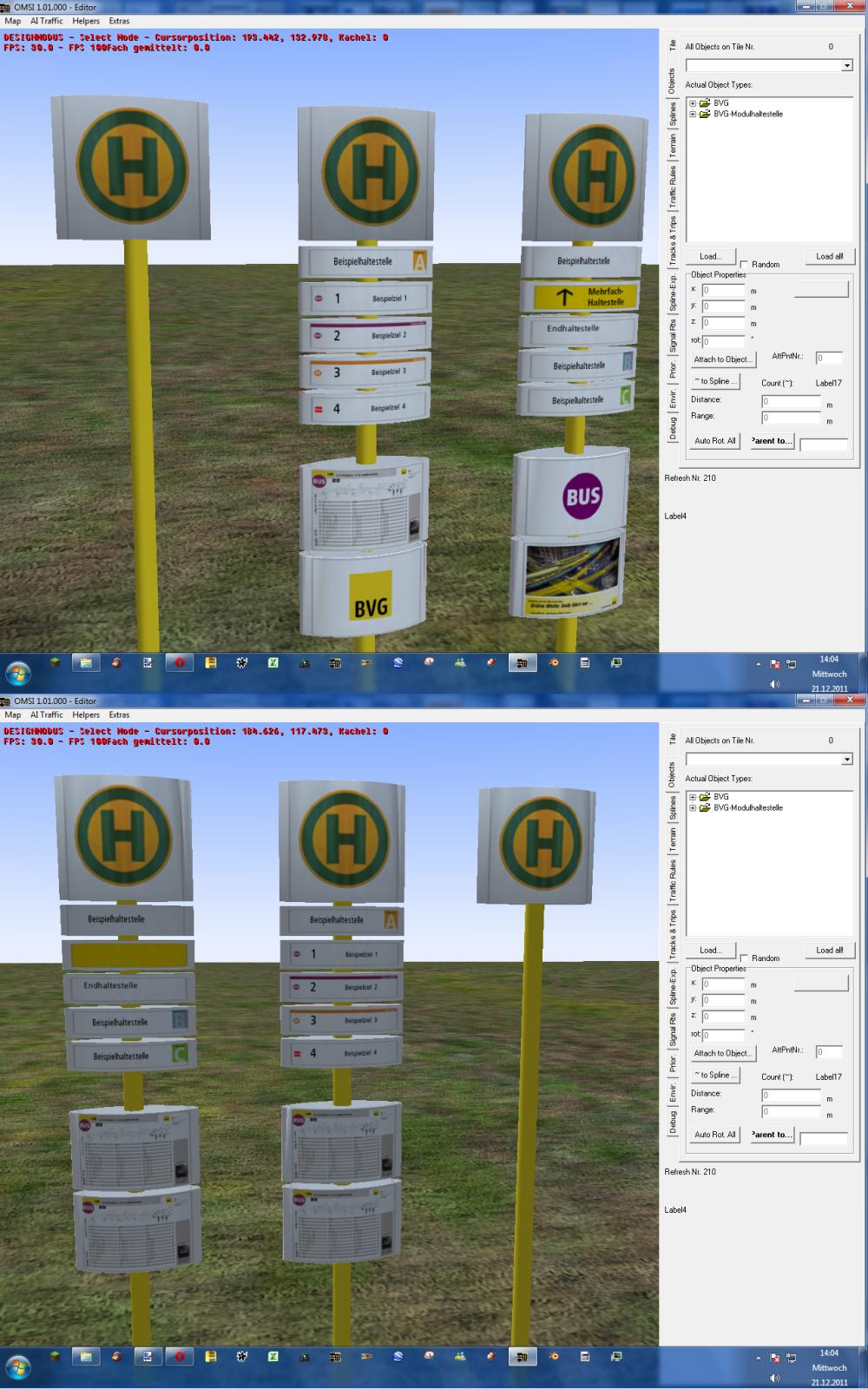This screenshot has width=868, height=1389.
Task: Click the Parent to... button in lower window
Action: tap(771, 1135)
